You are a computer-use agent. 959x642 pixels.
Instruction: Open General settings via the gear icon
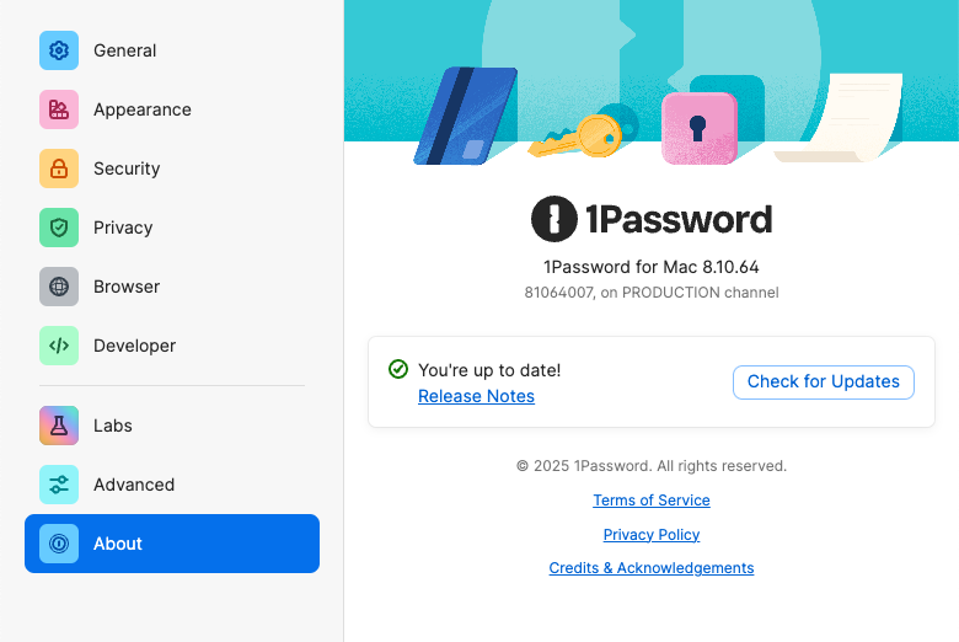(x=58, y=50)
